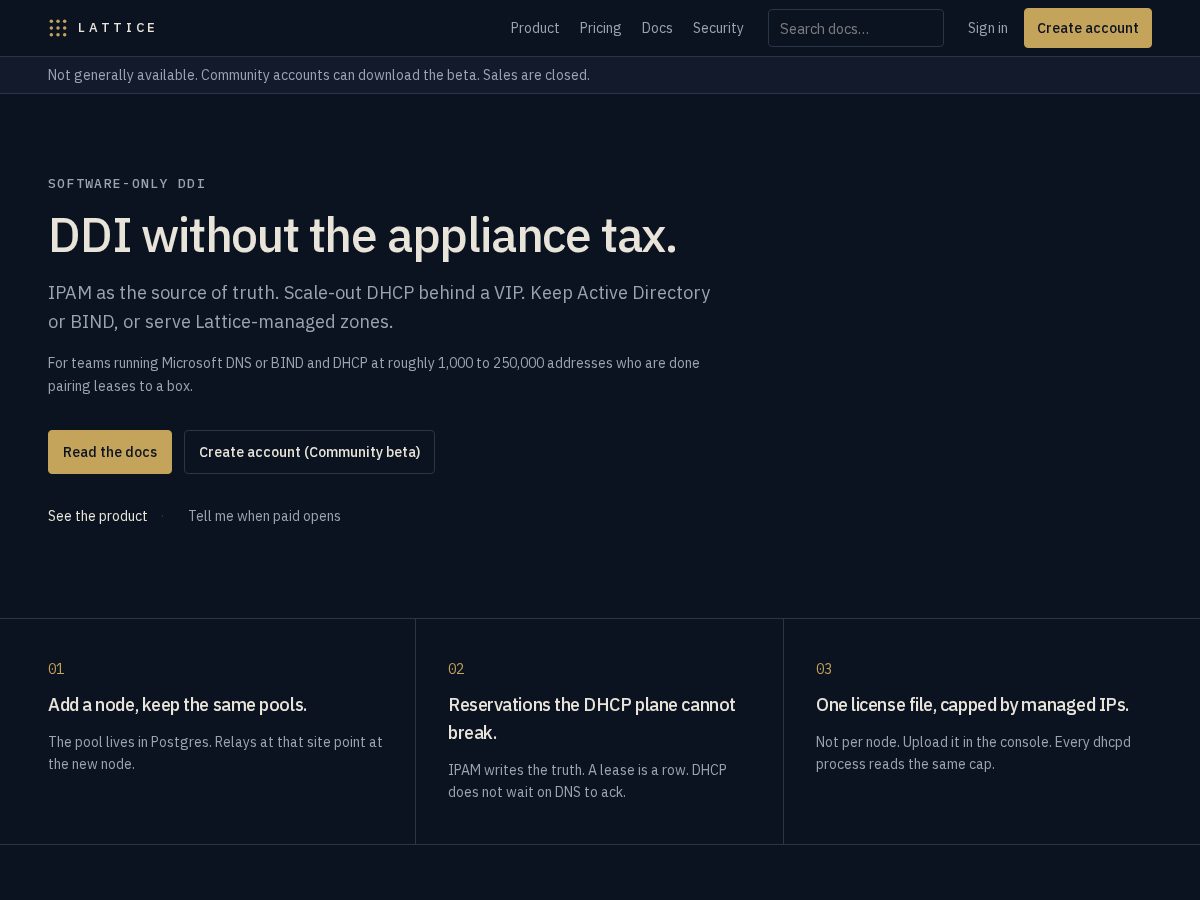The height and width of the screenshot is (900, 1200).
Task: Open the Security nav item
Action: coord(718,28)
